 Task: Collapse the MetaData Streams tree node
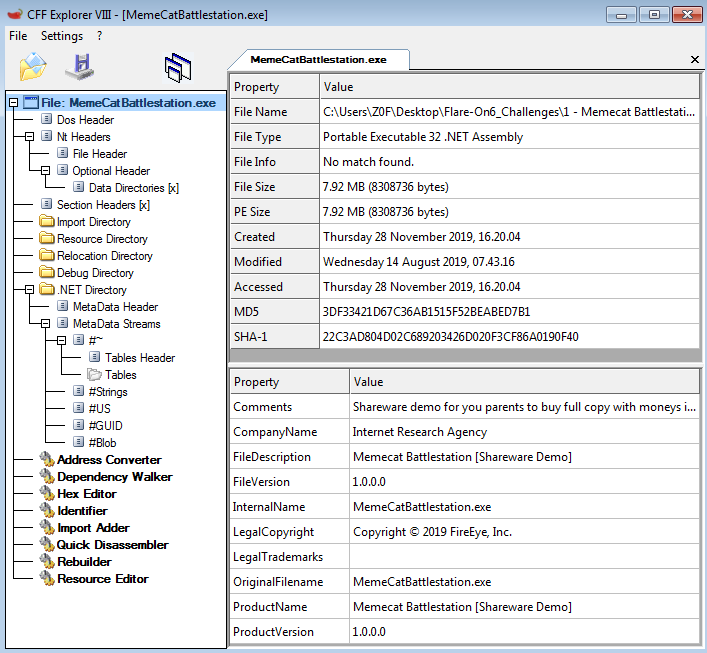coord(46,324)
